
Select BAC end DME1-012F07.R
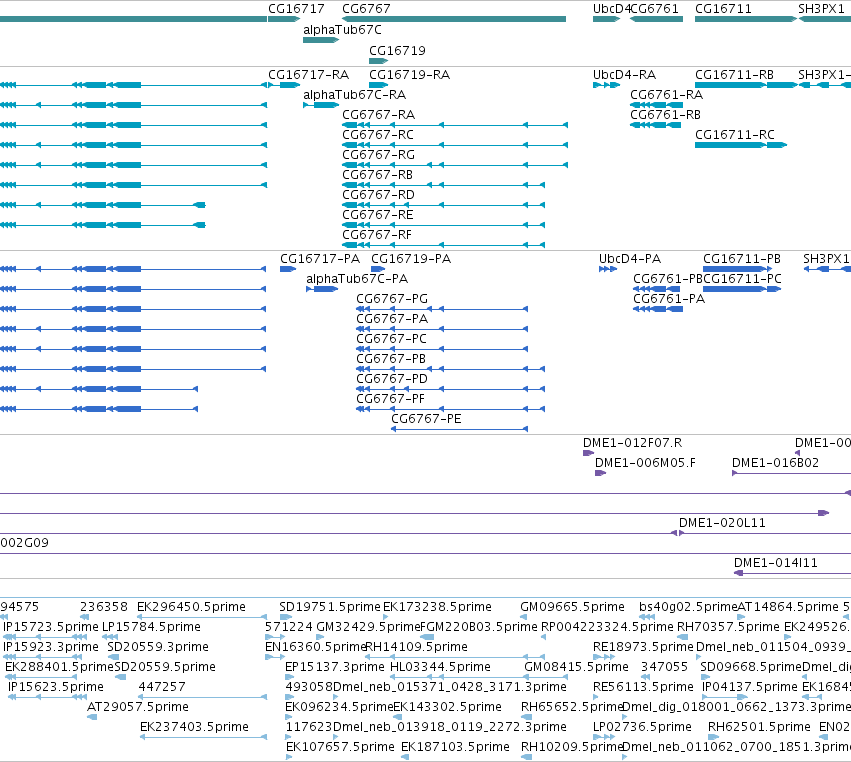[588, 453]
